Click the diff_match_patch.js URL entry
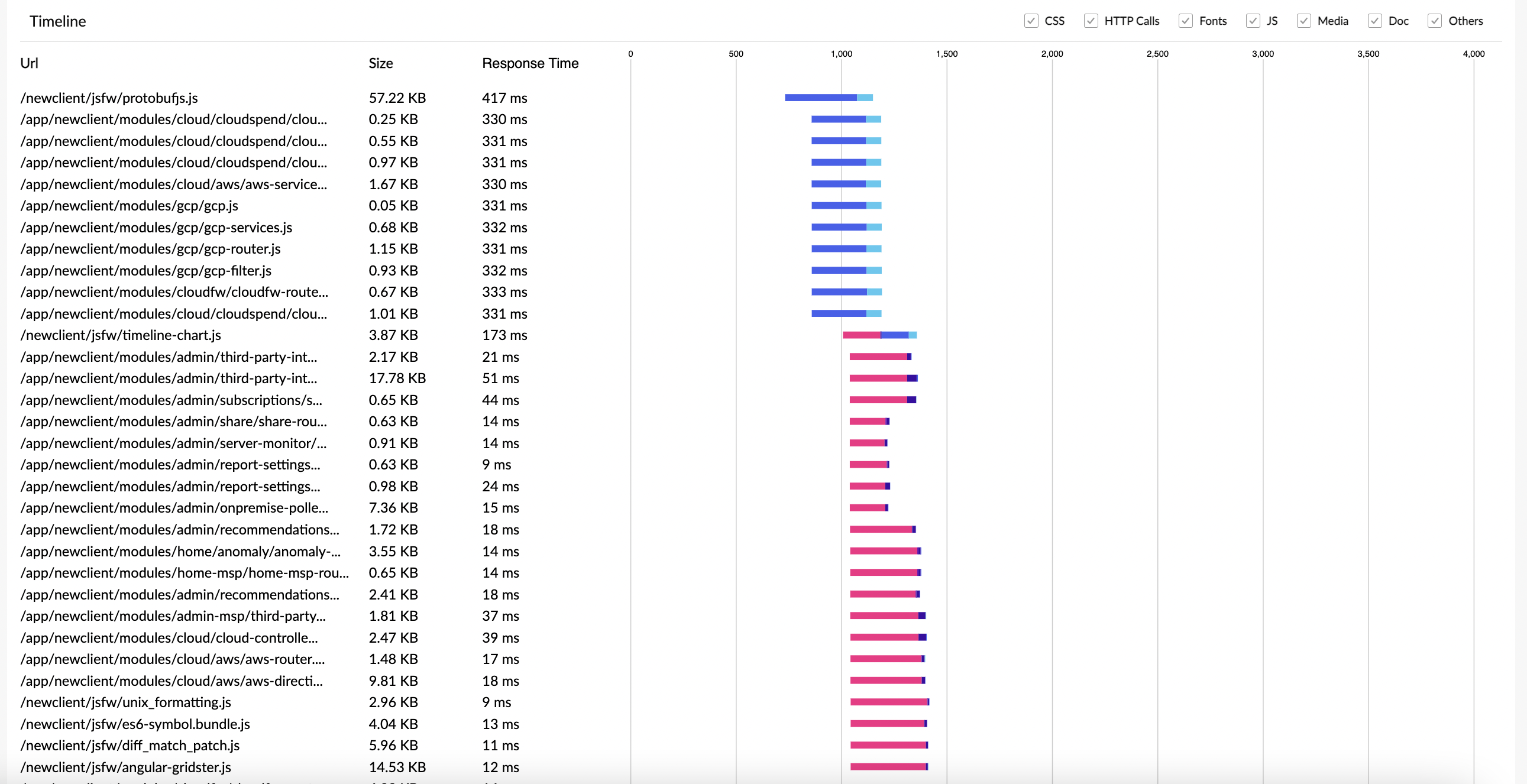 tap(130, 746)
